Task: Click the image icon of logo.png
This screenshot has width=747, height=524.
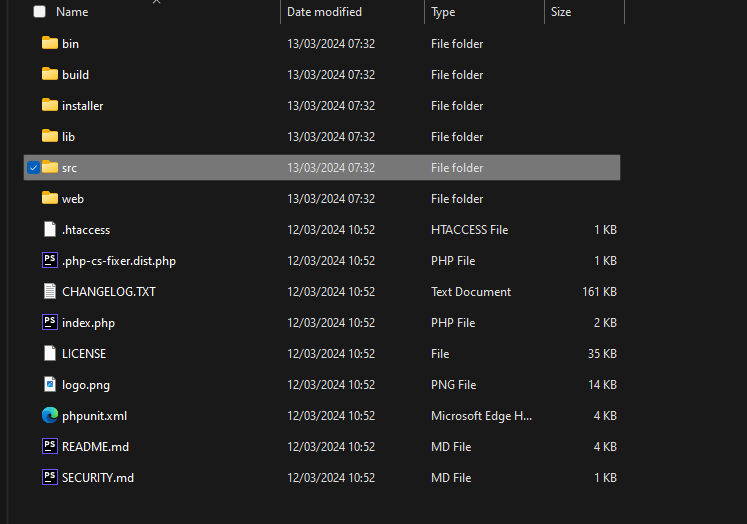Action: tap(50, 384)
